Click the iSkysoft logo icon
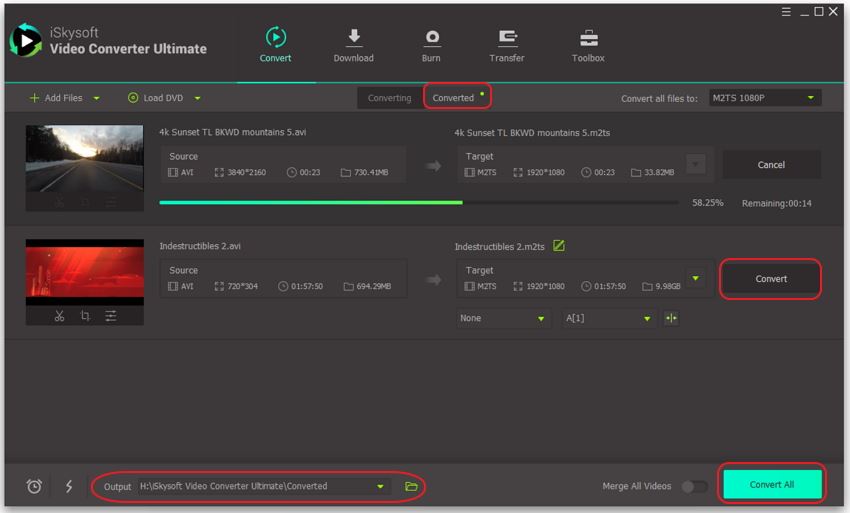The image size is (850, 513). (x=25, y=41)
